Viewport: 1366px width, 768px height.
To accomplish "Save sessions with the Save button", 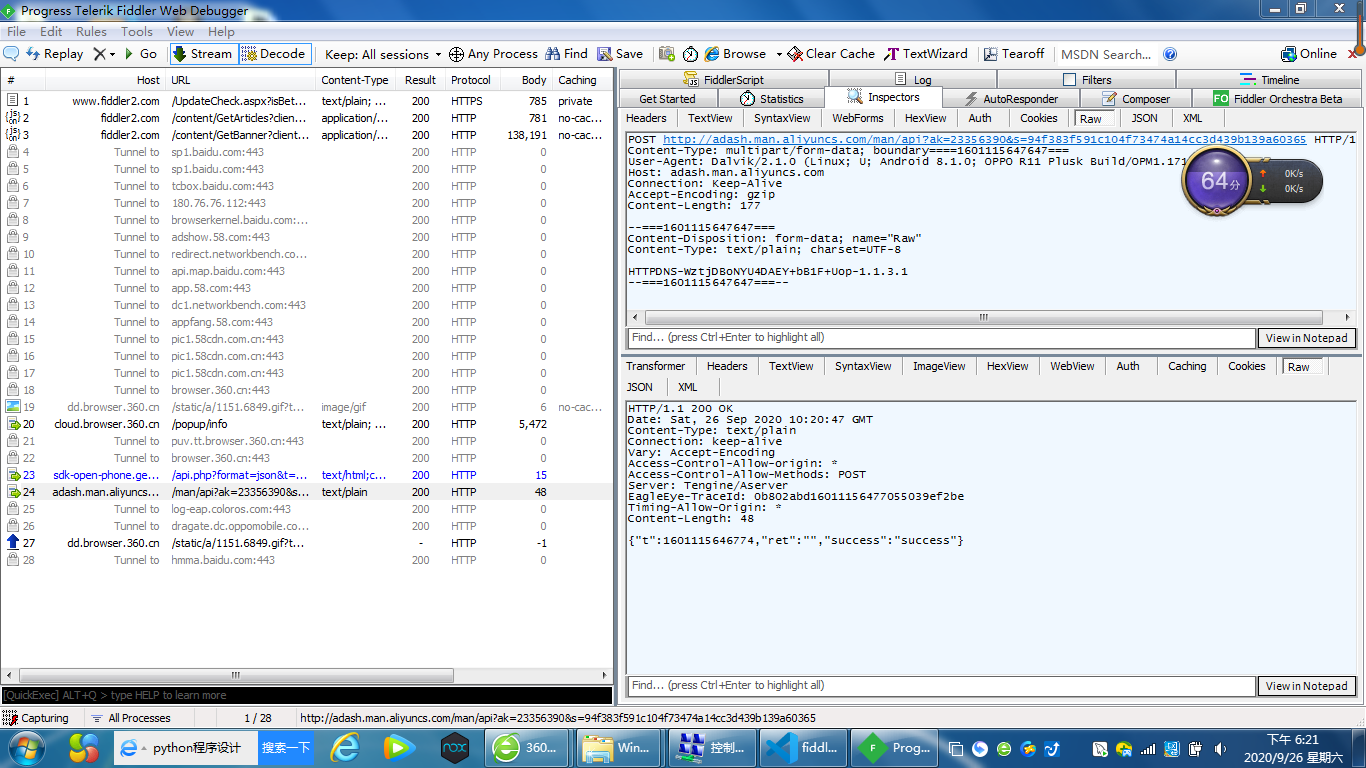I will tap(620, 54).
